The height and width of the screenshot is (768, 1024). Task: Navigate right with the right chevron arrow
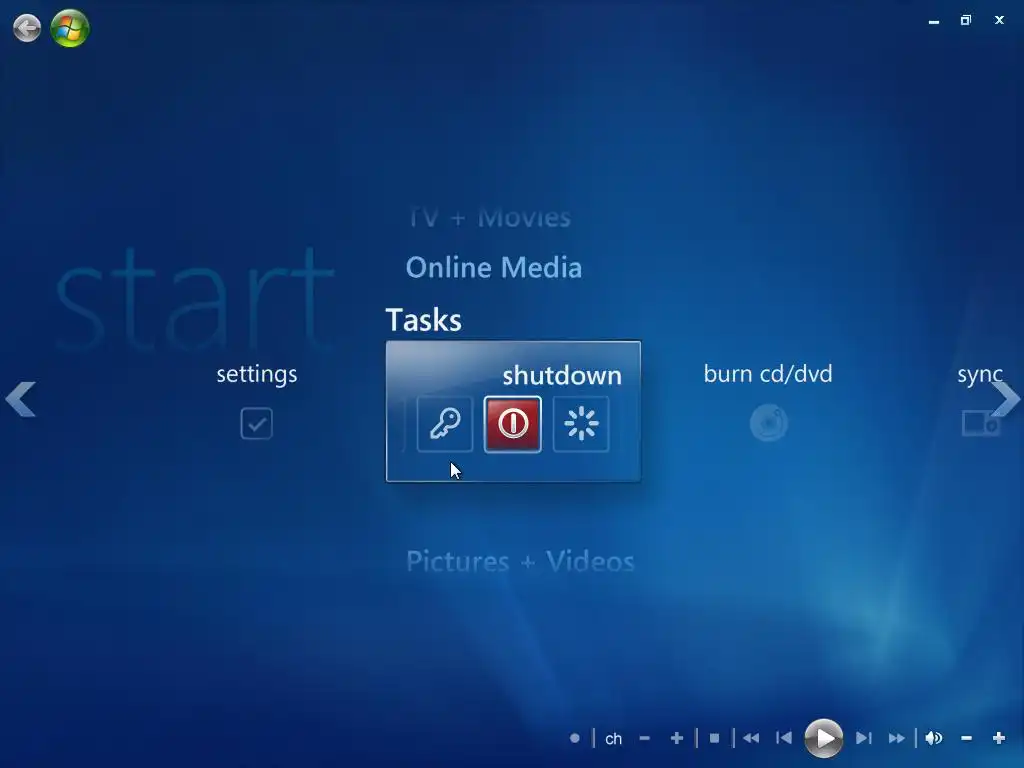point(1005,399)
